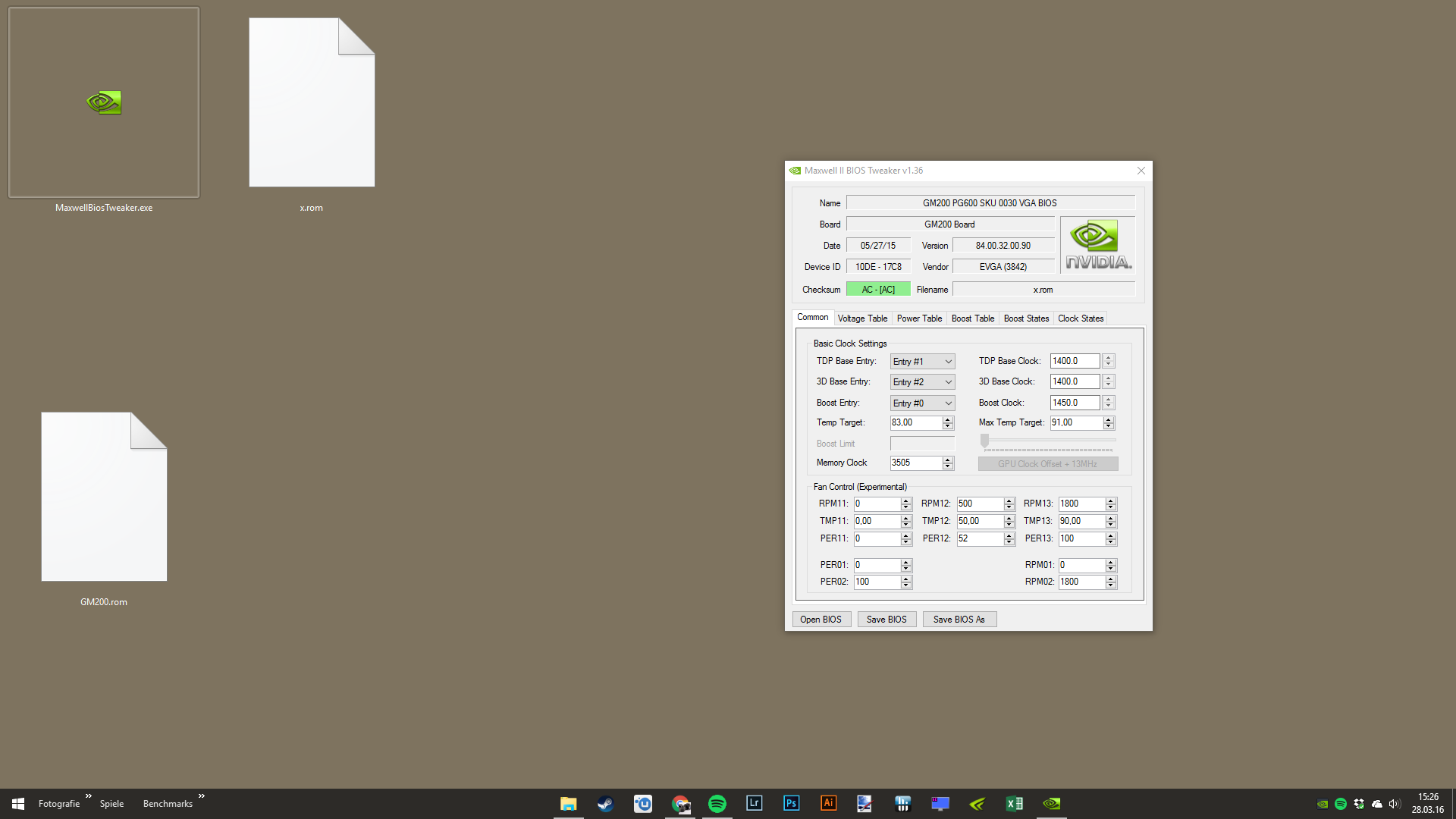Click the Boost Clock value field
The image size is (1456, 819).
pos(1075,403)
